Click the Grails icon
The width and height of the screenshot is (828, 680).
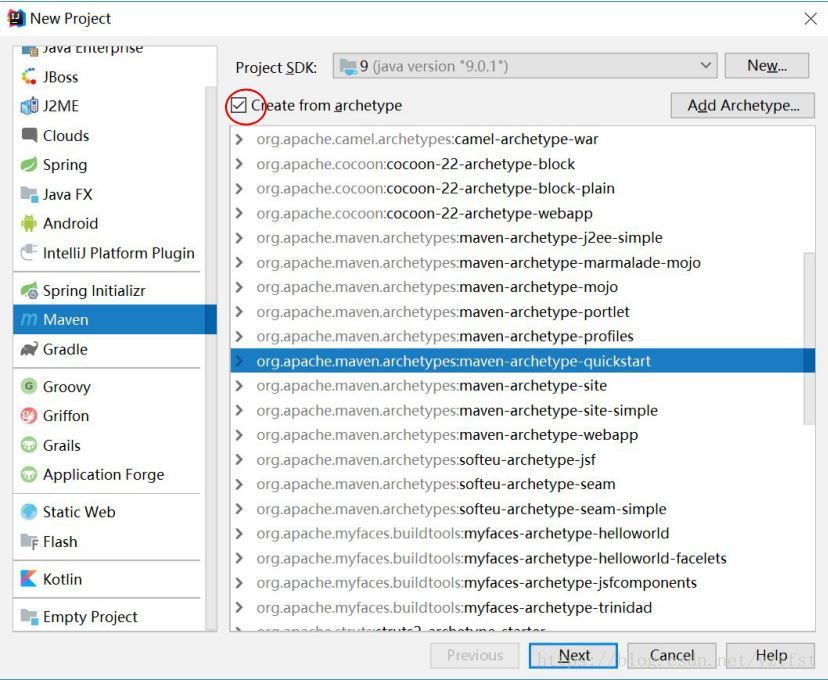29,445
